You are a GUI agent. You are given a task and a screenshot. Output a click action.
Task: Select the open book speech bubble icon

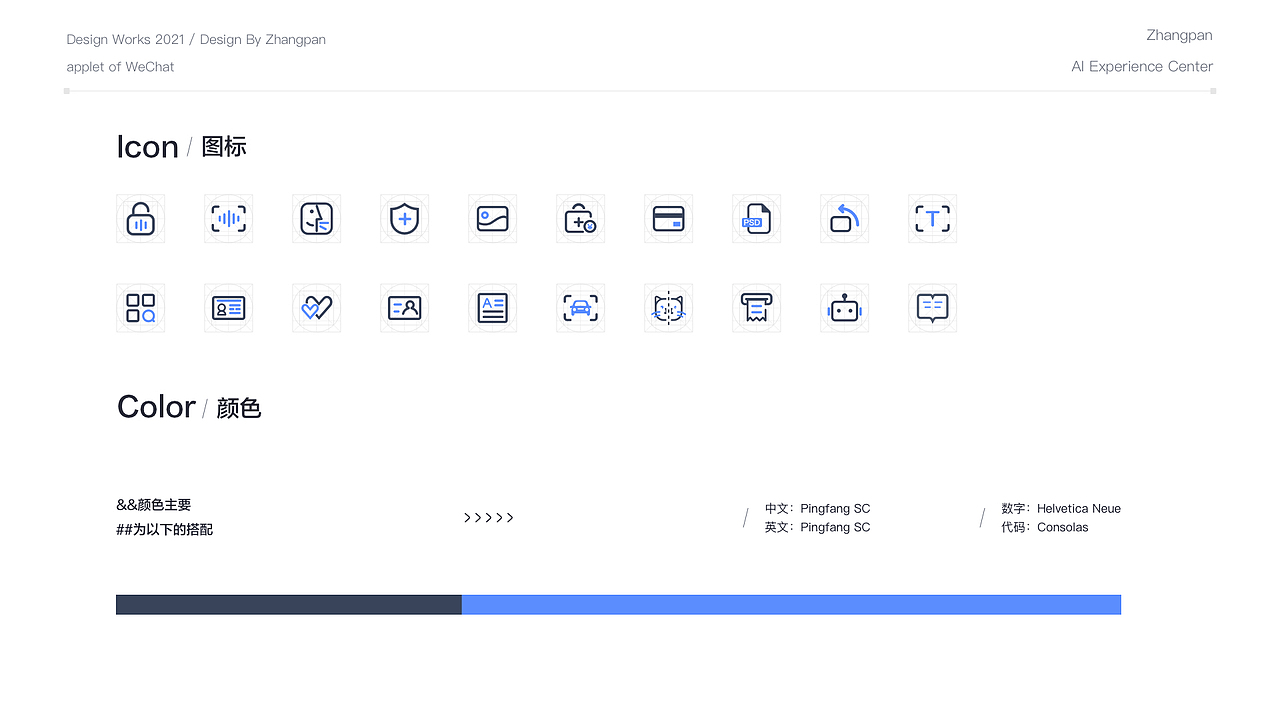932,308
